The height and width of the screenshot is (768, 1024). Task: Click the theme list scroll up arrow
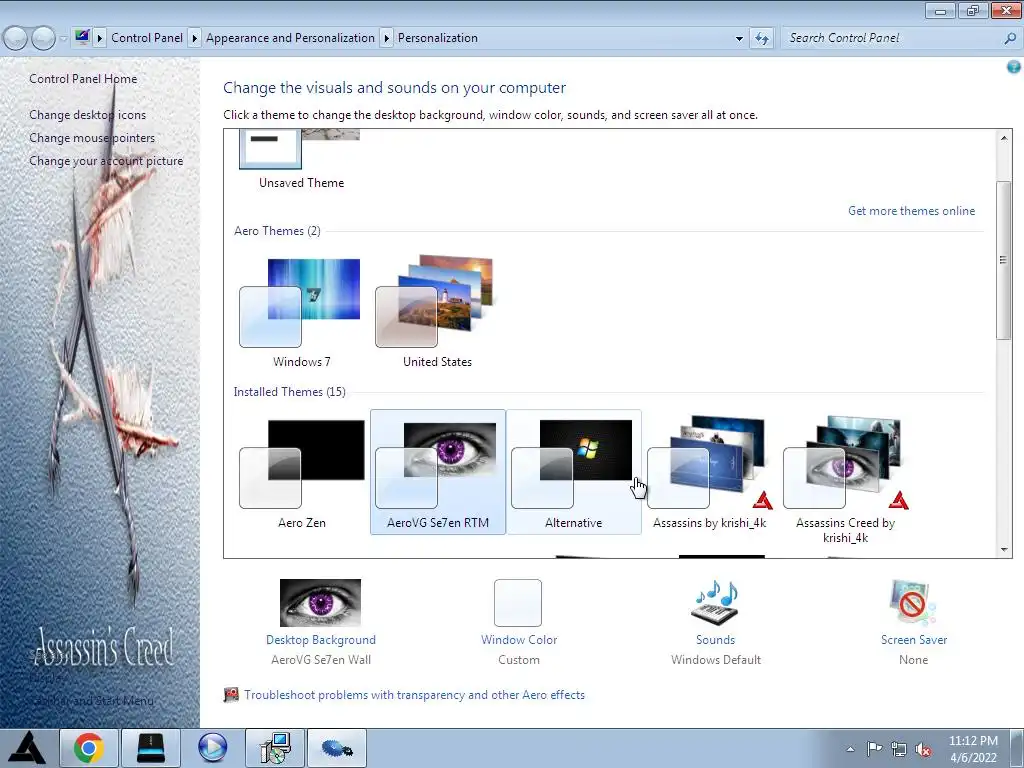(1004, 138)
